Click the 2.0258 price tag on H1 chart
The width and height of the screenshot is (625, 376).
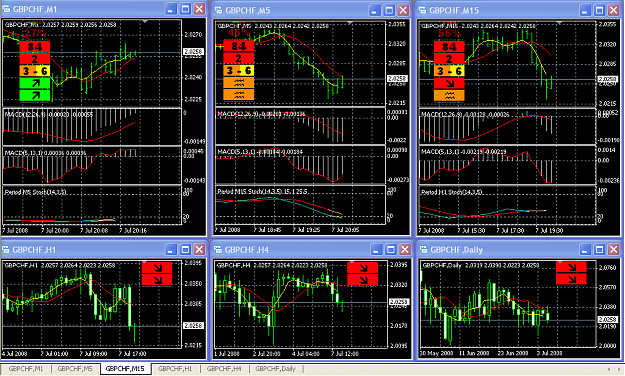point(193,325)
